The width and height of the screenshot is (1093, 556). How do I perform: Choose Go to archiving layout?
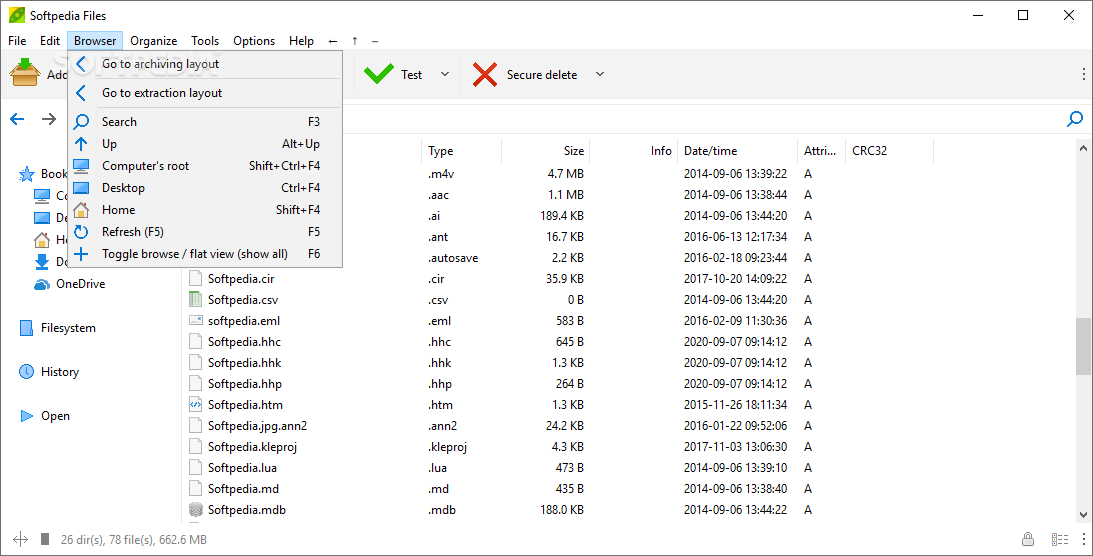point(205,64)
